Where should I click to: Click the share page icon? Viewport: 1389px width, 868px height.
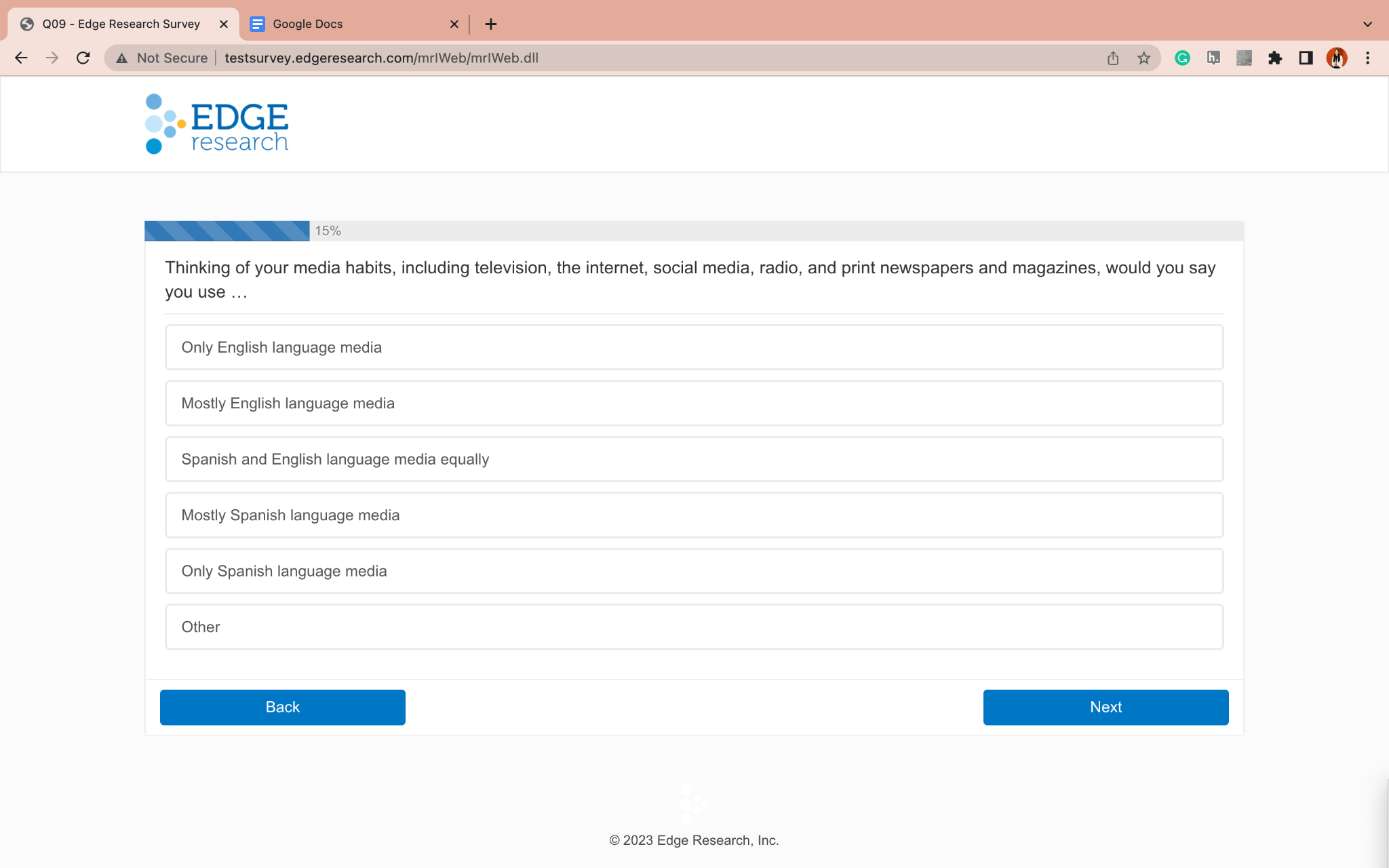pos(1113,58)
